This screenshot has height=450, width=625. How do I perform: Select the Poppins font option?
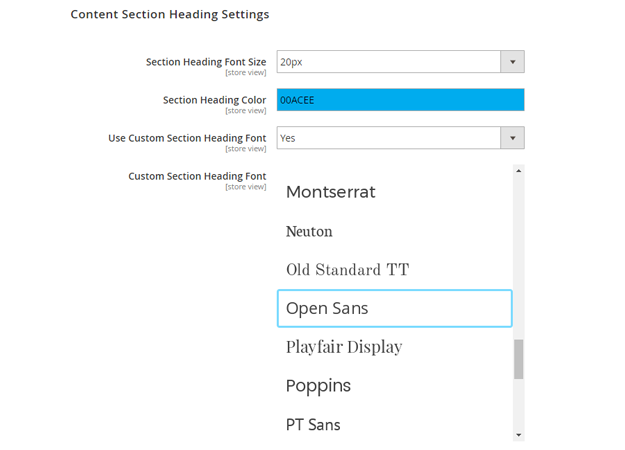[x=318, y=386]
